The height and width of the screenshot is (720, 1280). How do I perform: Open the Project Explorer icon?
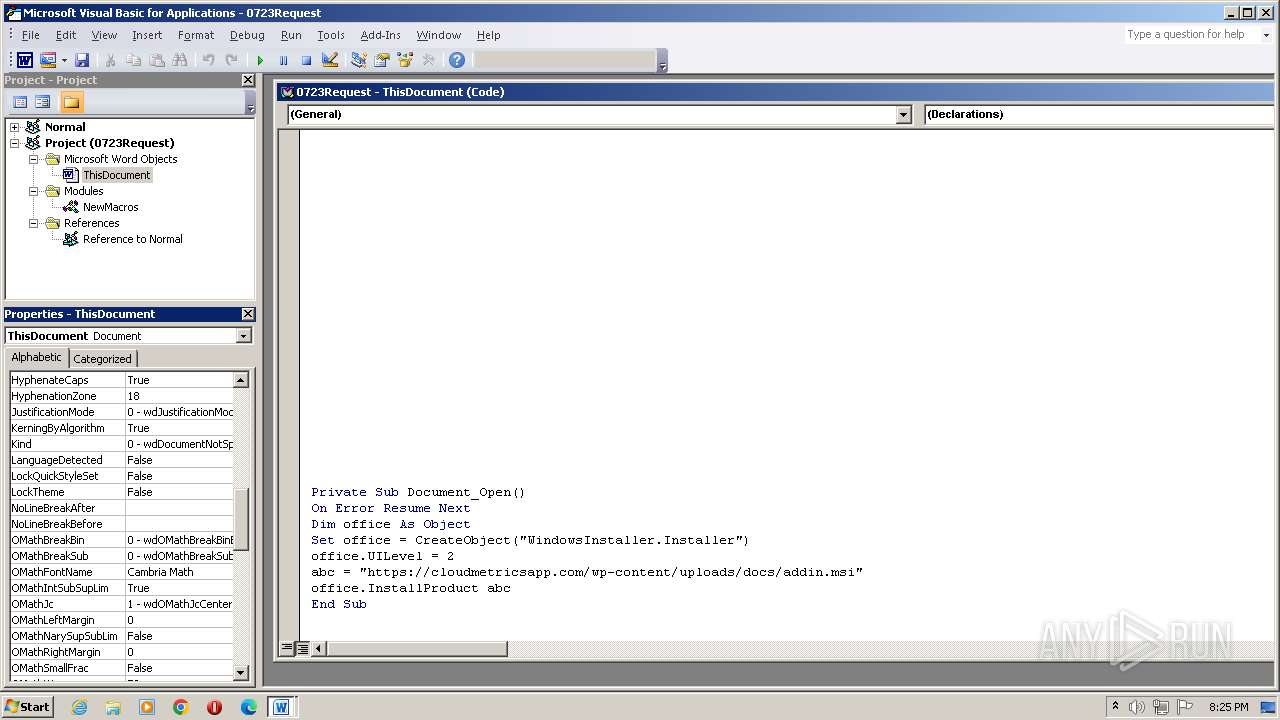tap(358, 61)
